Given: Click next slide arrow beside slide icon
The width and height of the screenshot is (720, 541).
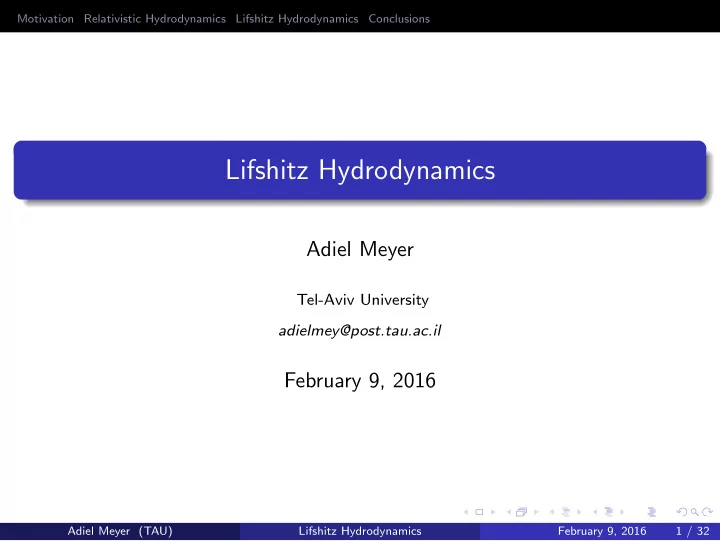Looking at the screenshot, I should pos(493,512).
